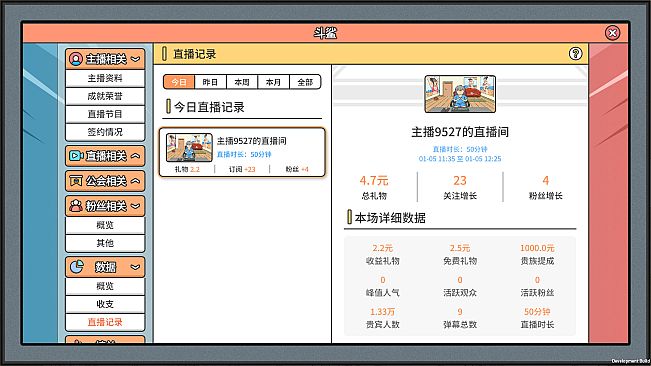Click the 公会相关 flag icon
This screenshot has height=366, width=651.
pos(76,181)
